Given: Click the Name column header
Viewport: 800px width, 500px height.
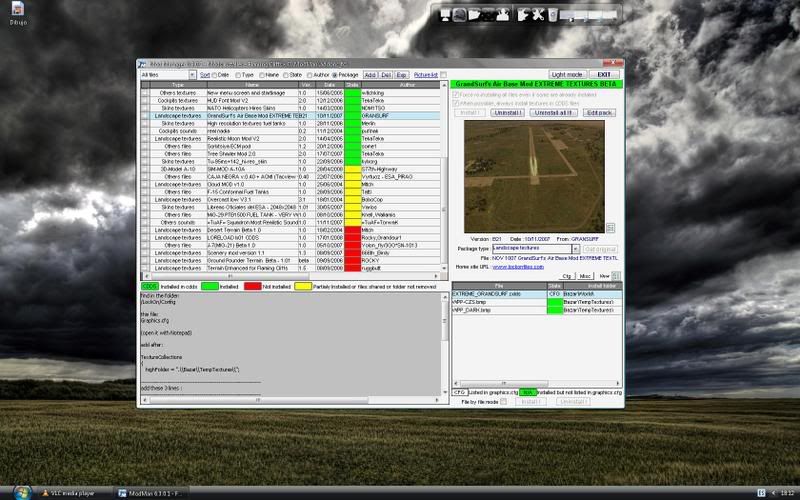Looking at the screenshot, I should (x=252, y=85).
